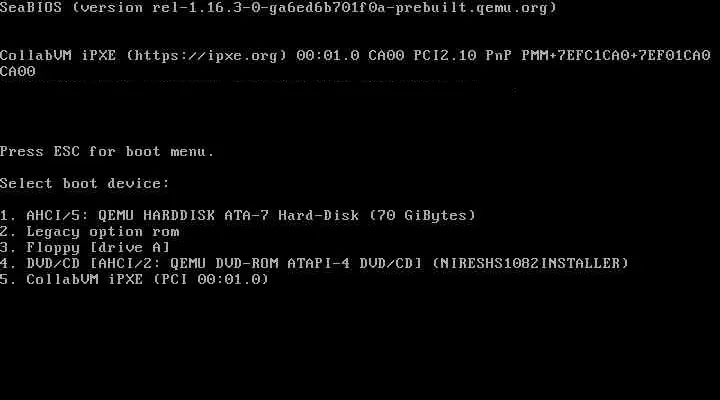The height and width of the screenshot is (400, 720).
Task: Click the Press ESC for boot menu text
Action: [x=107, y=152]
